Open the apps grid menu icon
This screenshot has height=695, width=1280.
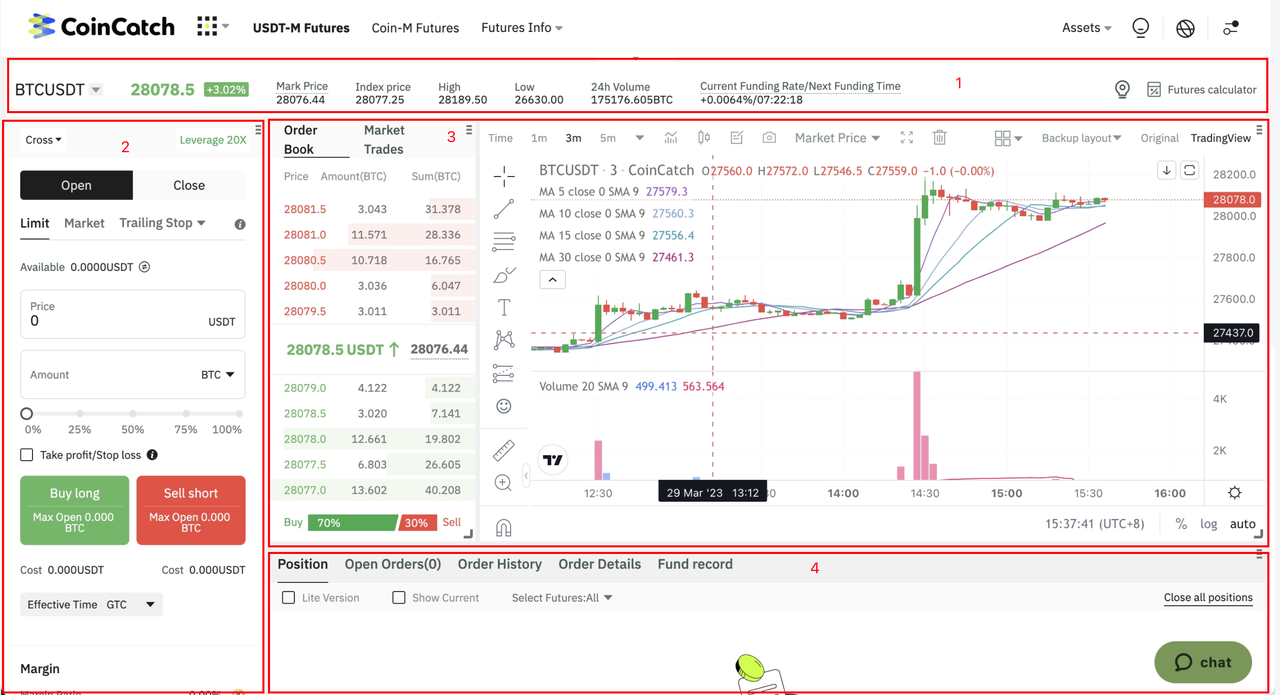pos(207,26)
